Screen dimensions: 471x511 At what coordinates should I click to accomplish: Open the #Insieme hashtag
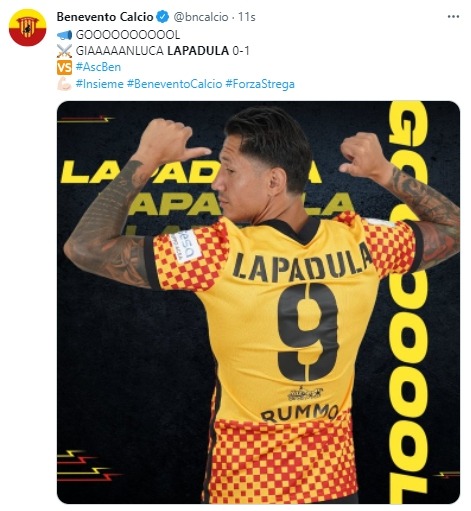pyautogui.click(x=100, y=84)
